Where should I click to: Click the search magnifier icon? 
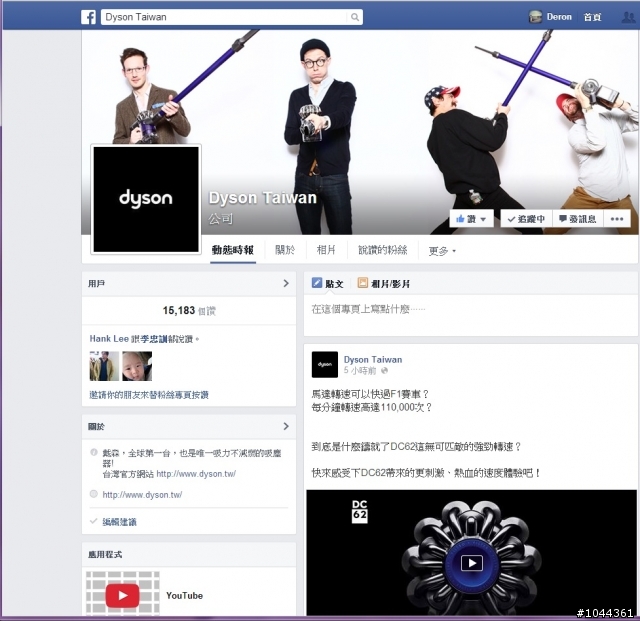(x=355, y=17)
